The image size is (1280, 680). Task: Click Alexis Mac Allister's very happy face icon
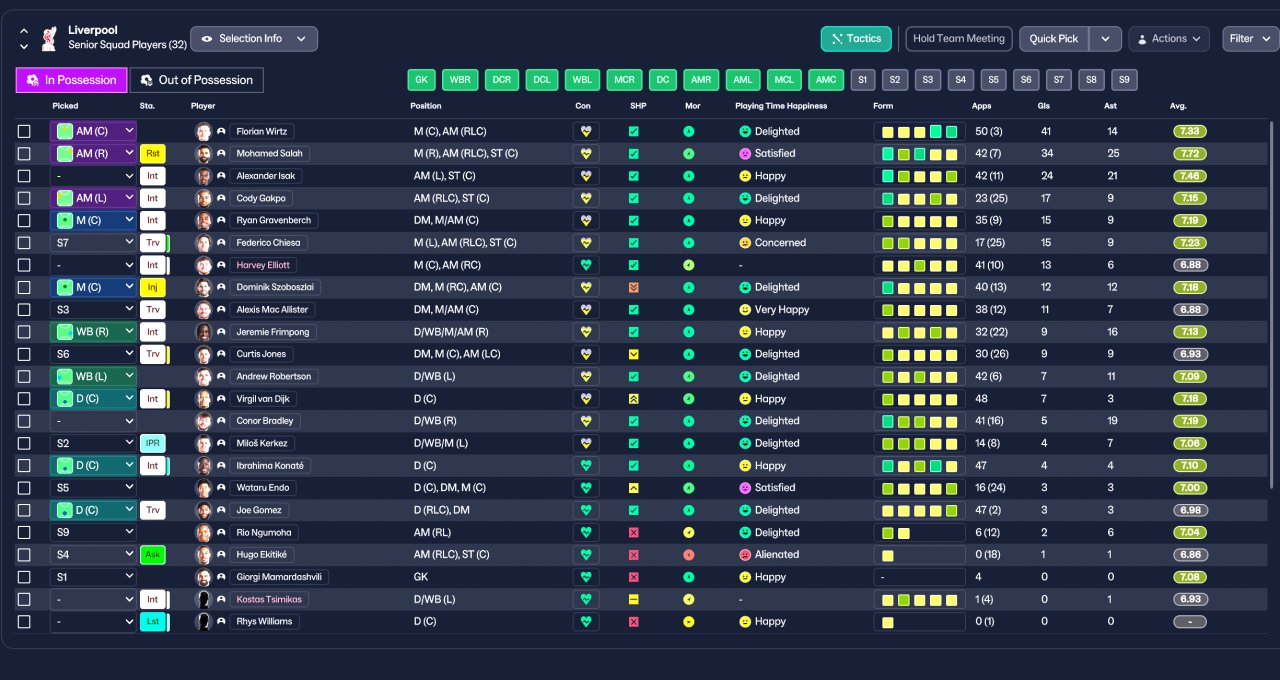(x=745, y=309)
